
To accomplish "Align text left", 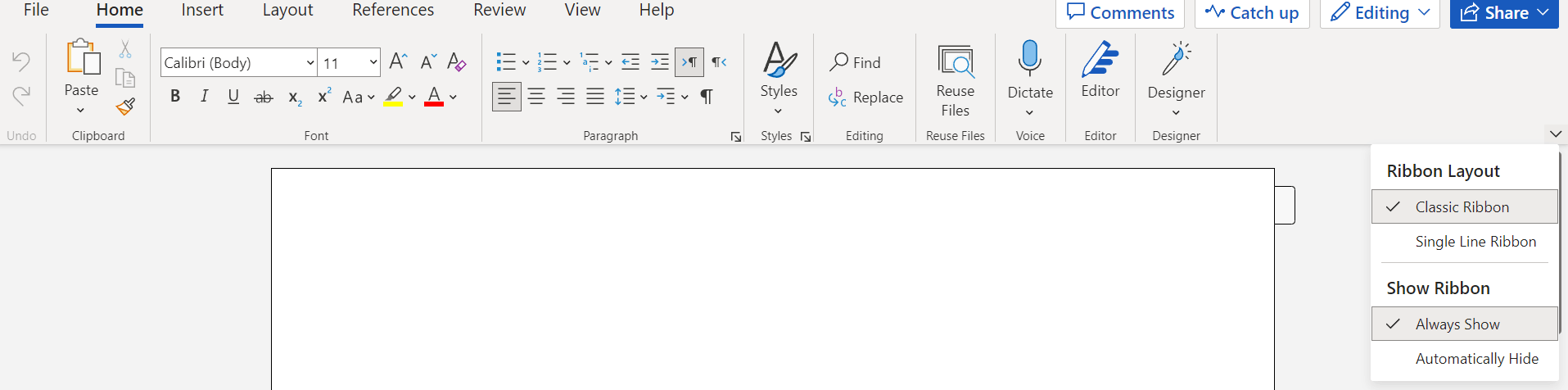I will [x=507, y=97].
